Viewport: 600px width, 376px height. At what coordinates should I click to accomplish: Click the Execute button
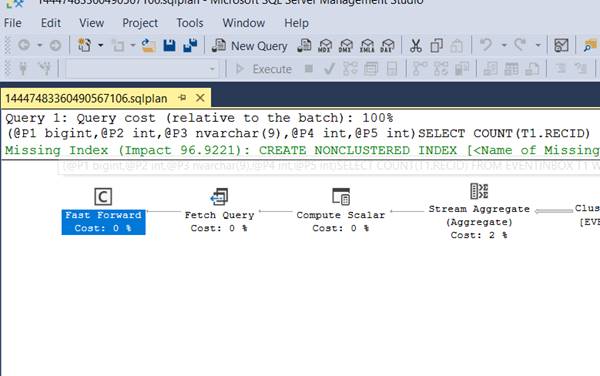click(x=263, y=69)
